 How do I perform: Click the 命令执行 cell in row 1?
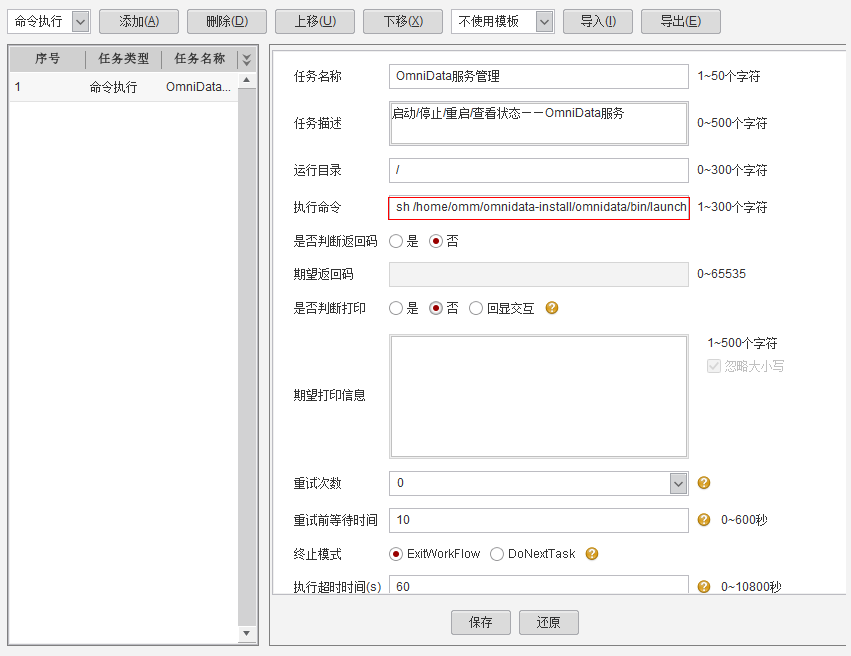pos(113,87)
